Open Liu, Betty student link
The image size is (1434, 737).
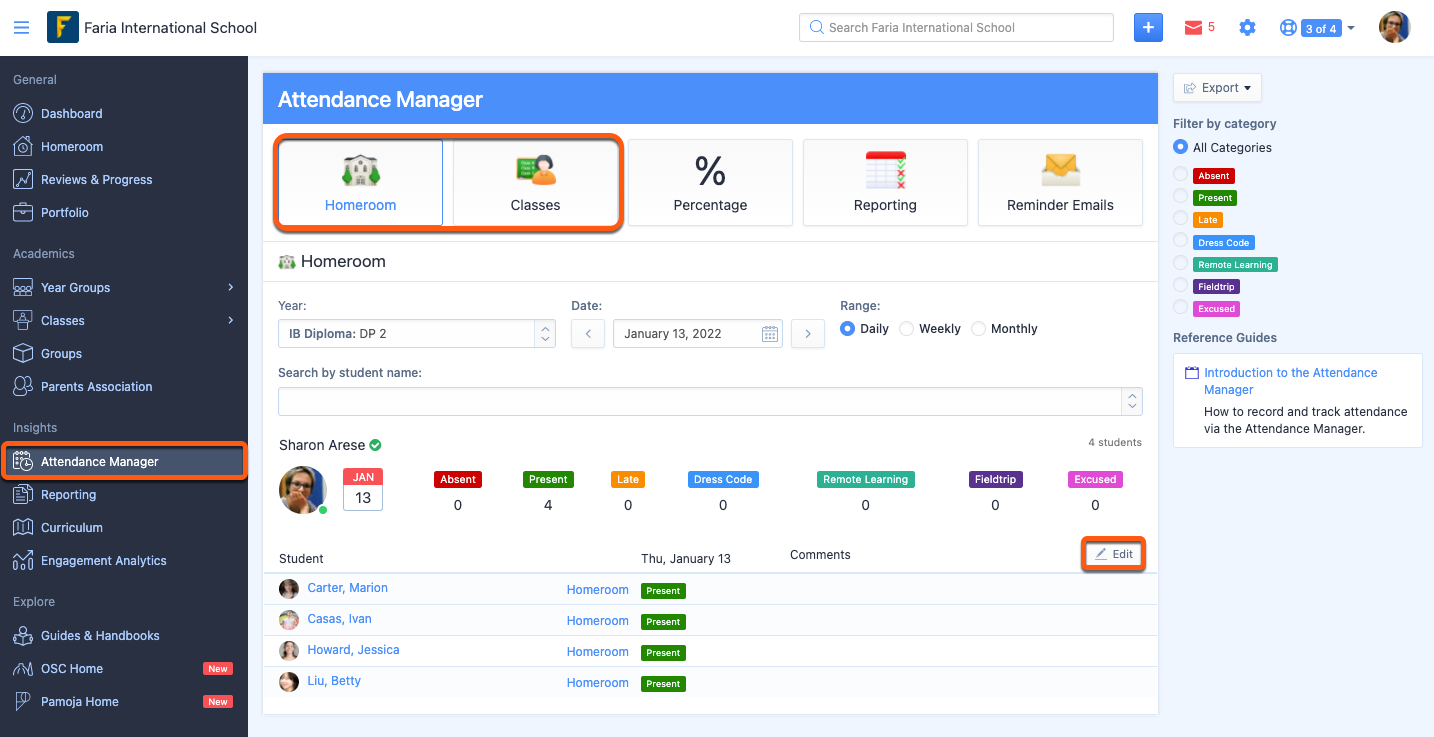(x=334, y=681)
